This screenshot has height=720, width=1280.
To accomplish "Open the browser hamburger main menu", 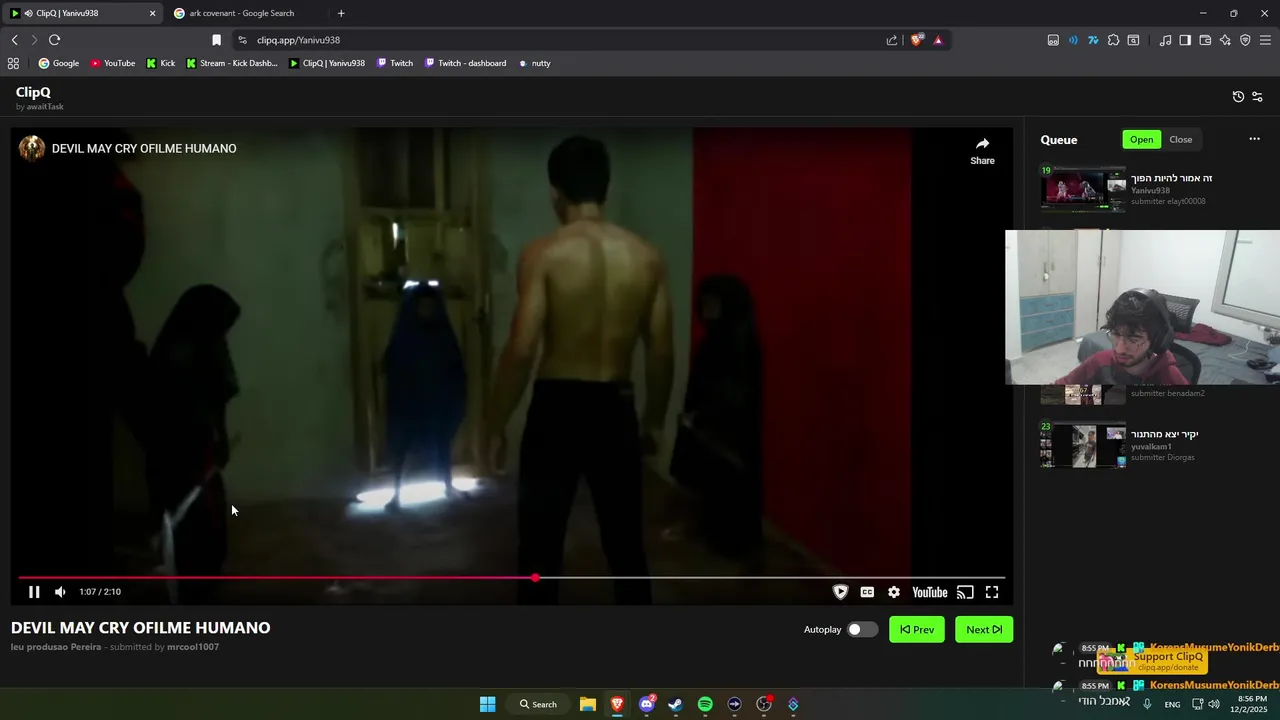I will pyautogui.click(x=1265, y=40).
